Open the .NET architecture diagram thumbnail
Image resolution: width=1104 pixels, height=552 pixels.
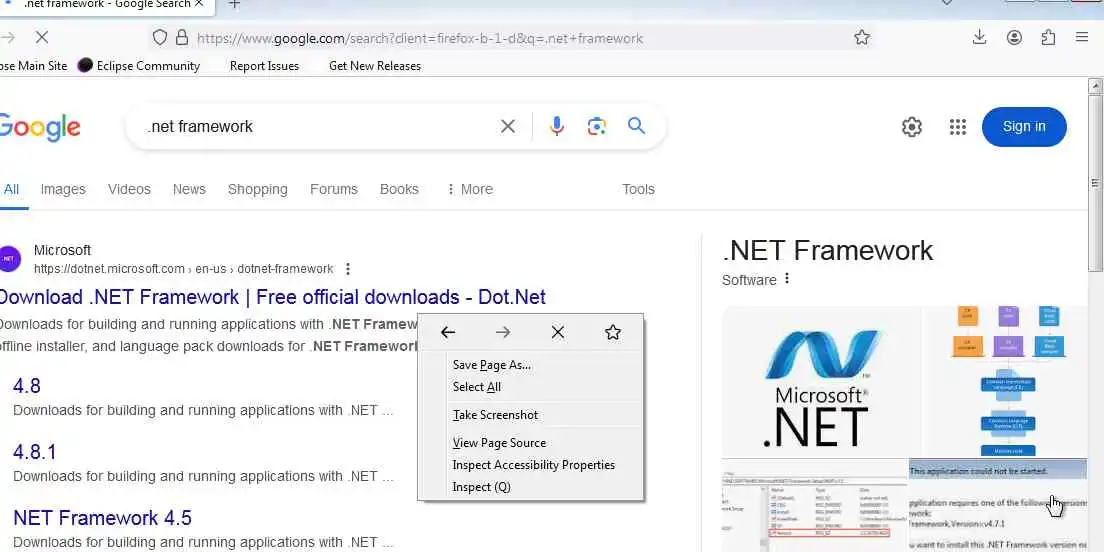click(x=1005, y=381)
